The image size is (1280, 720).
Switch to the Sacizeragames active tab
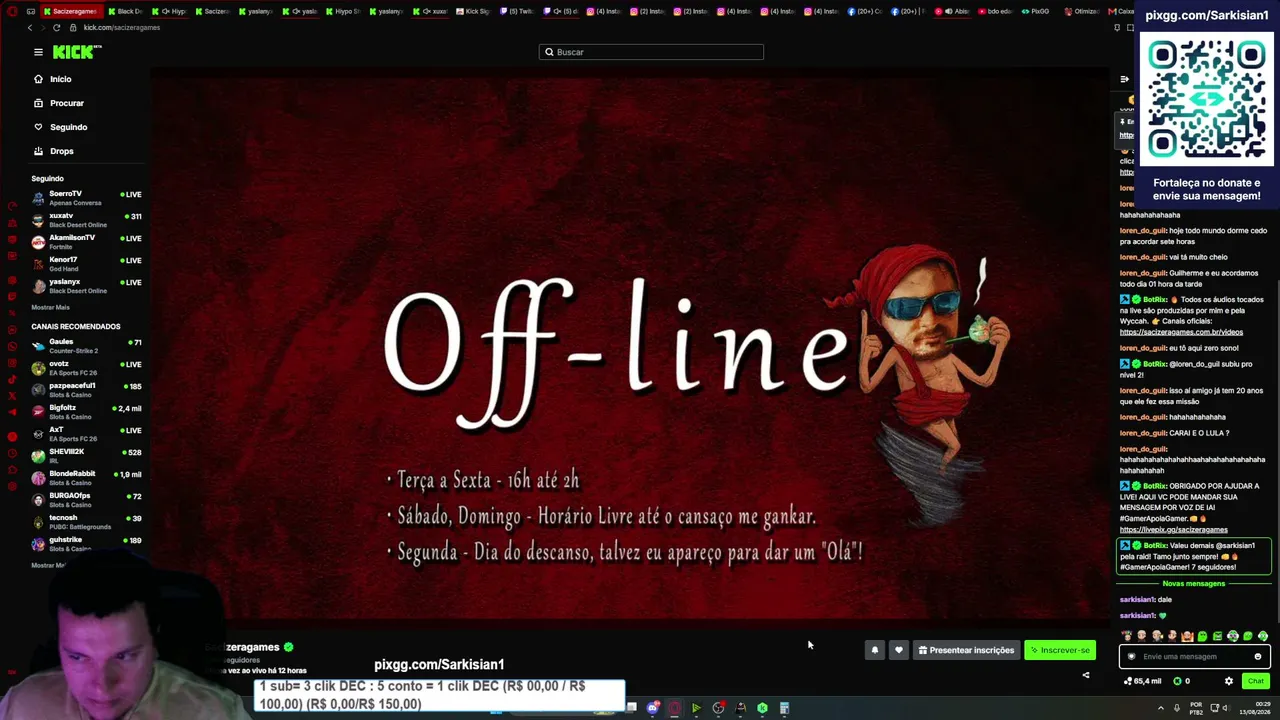(x=71, y=11)
